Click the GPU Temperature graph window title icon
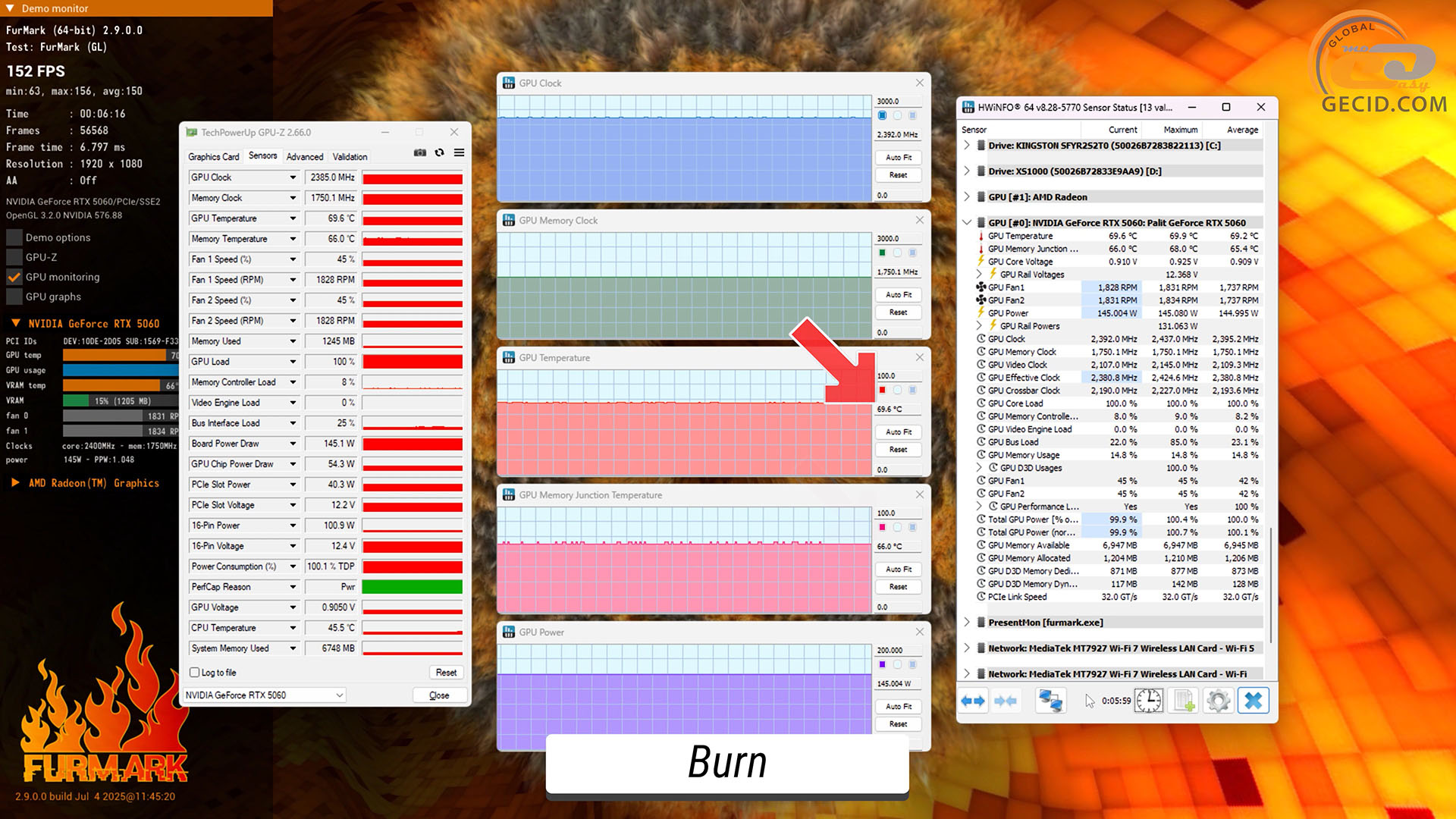Screen dimensions: 1456x819 point(509,357)
